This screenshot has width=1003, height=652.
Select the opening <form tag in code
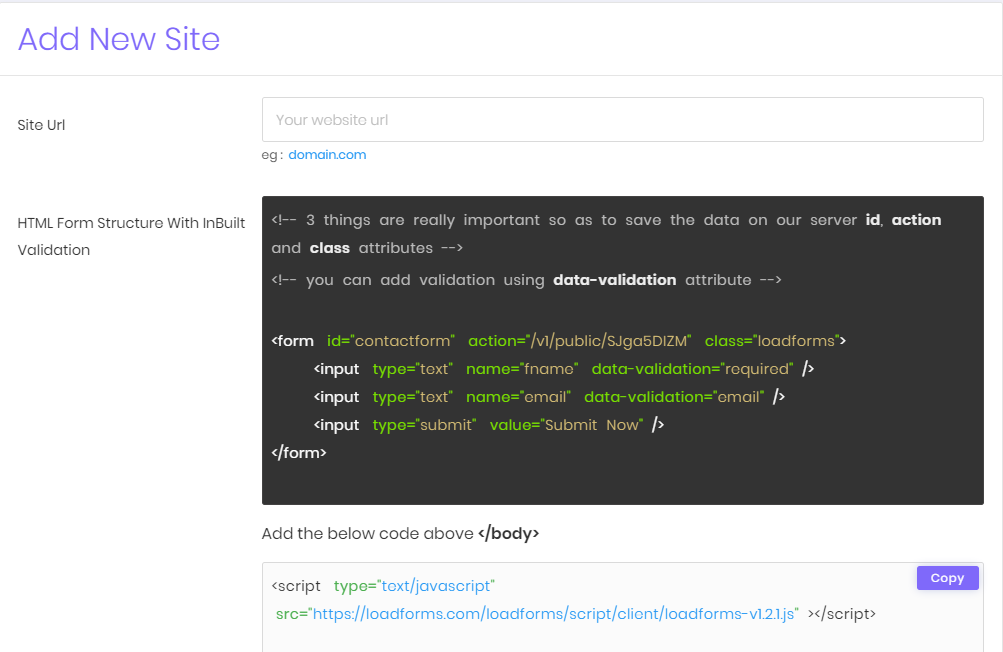pos(292,340)
